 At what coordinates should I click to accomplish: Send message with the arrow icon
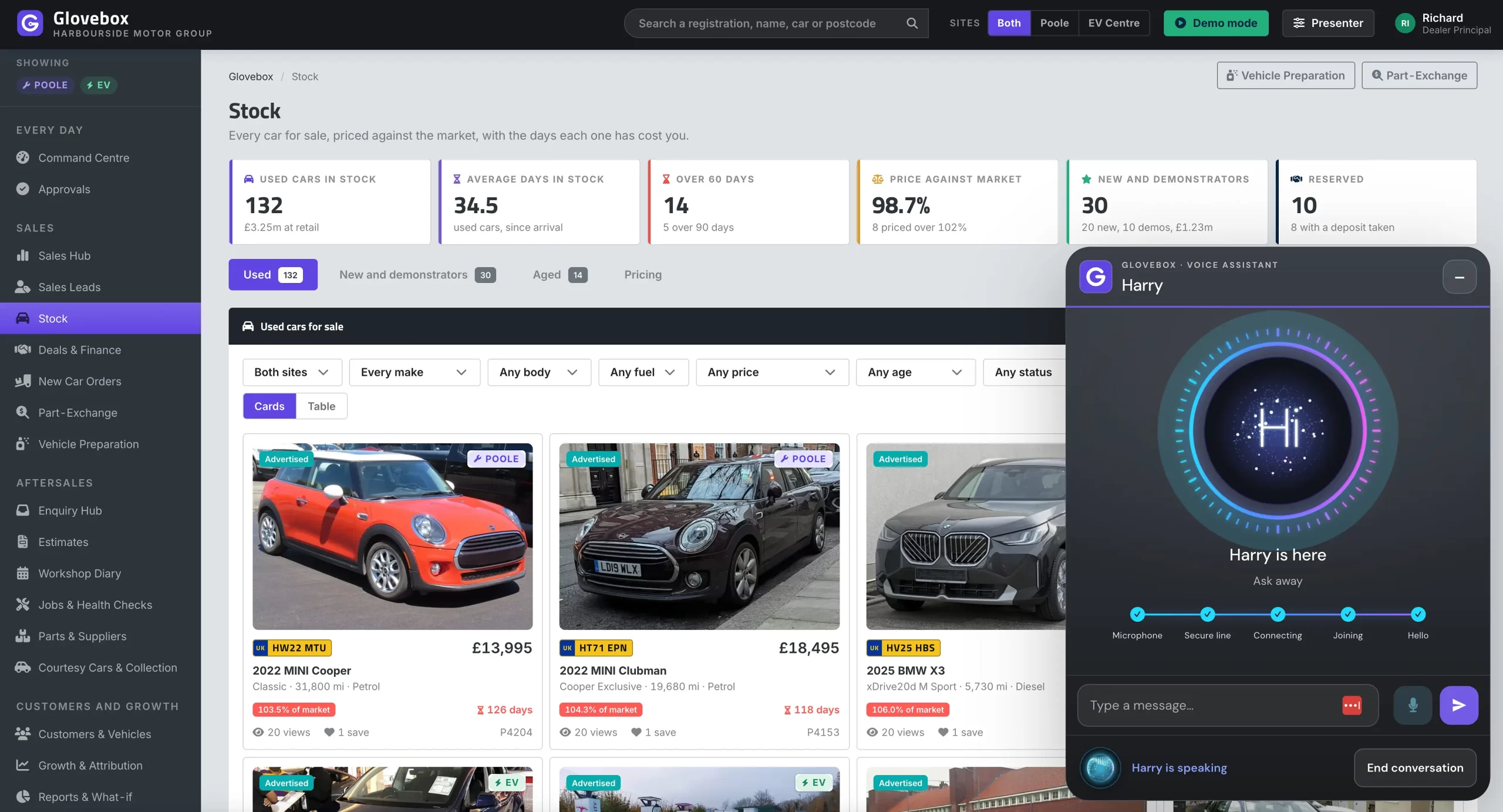pyautogui.click(x=1459, y=705)
